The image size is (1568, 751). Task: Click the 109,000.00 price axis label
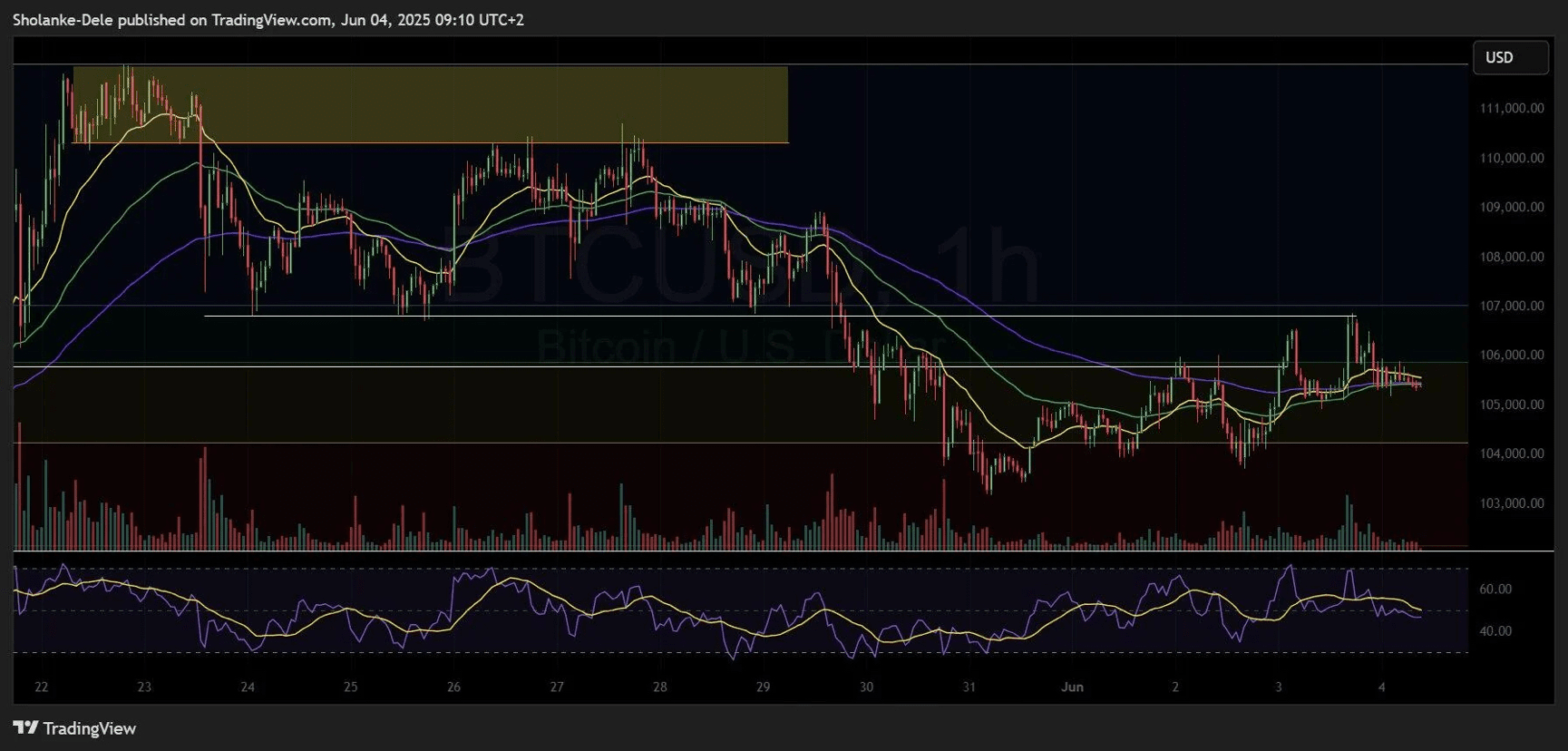[1511, 207]
